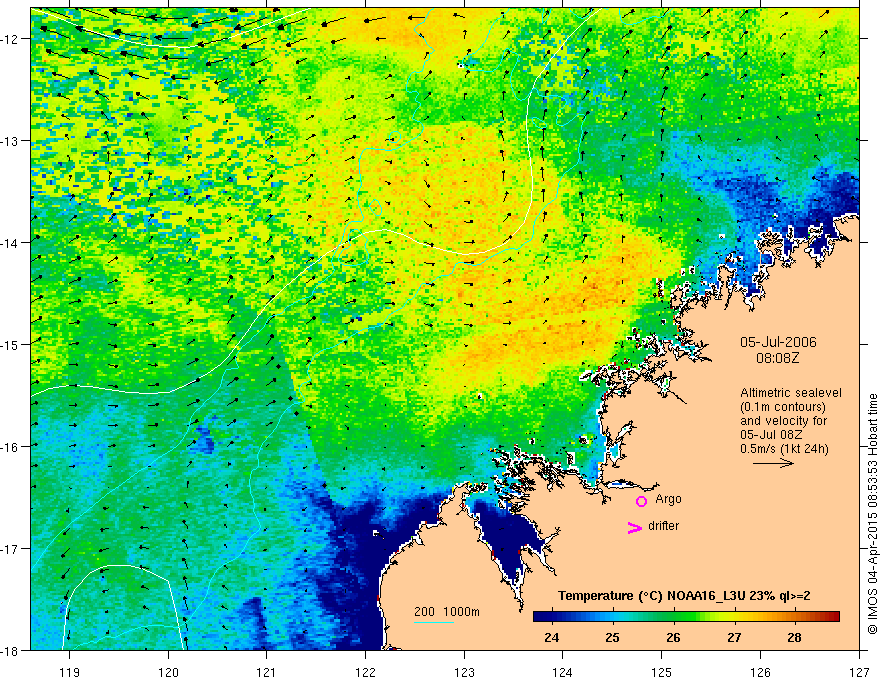The width and height of the screenshot is (880, 680).
Task: Click the 'drifter' legend label
Action: (663, 526)
